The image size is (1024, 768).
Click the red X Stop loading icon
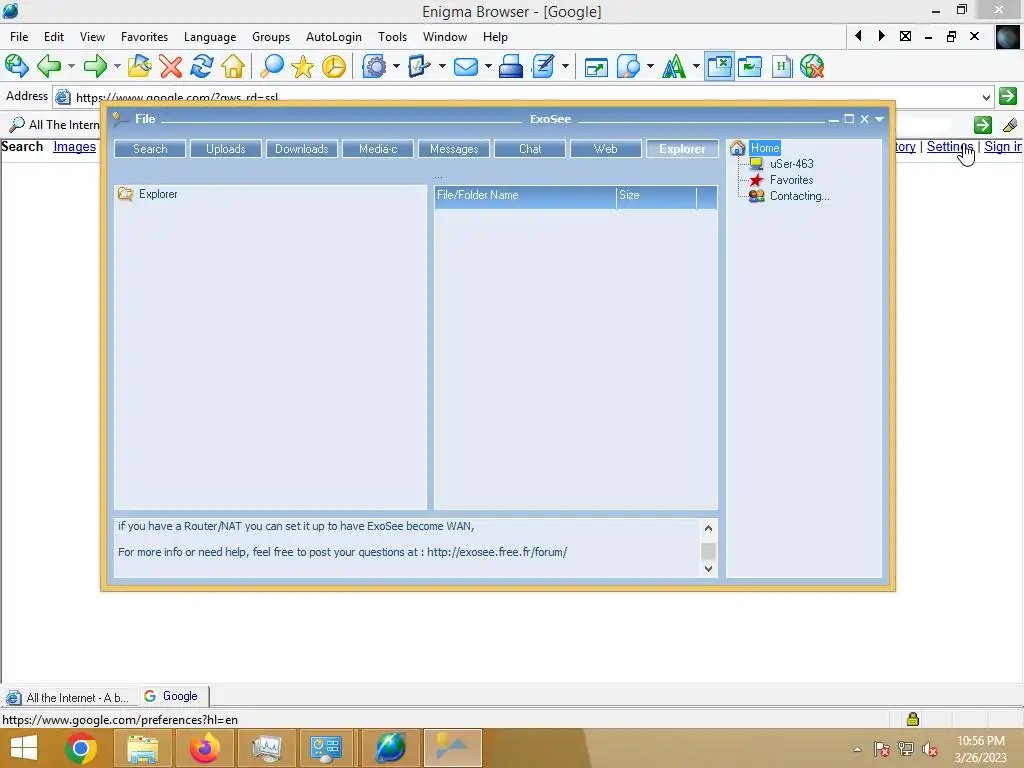pyautogui.click(x=170, y=66)
